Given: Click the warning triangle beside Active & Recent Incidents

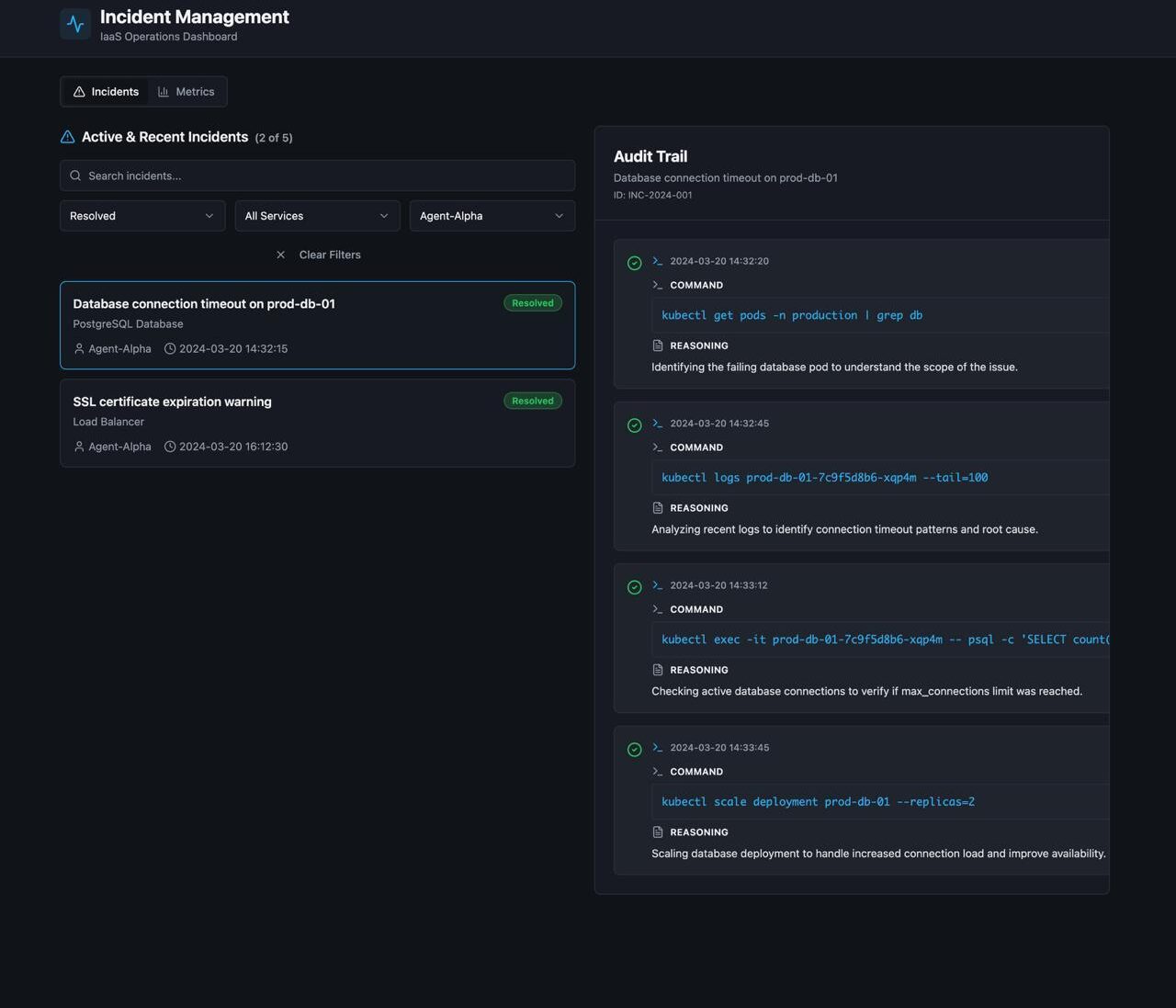Looking at the screenshot, I should (67, 137).
